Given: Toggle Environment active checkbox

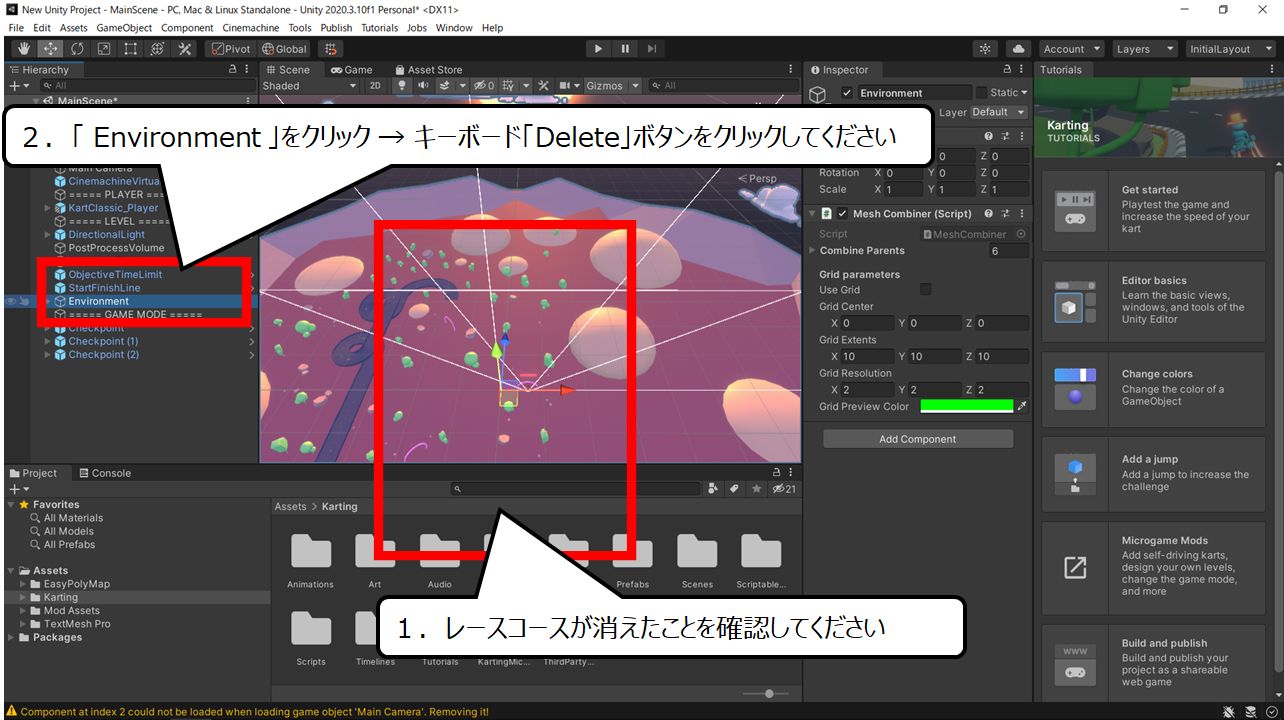Looking at the screenshot, I should tap(847, 93).
